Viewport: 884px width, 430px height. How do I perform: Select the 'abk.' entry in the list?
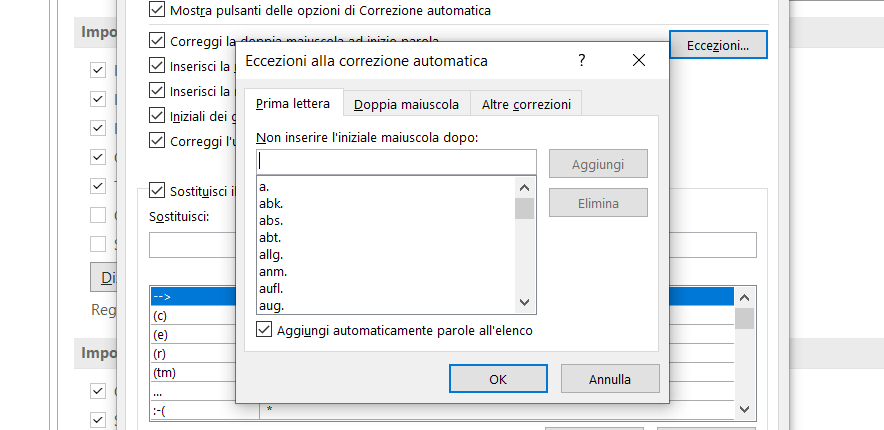tap(271, 203)
